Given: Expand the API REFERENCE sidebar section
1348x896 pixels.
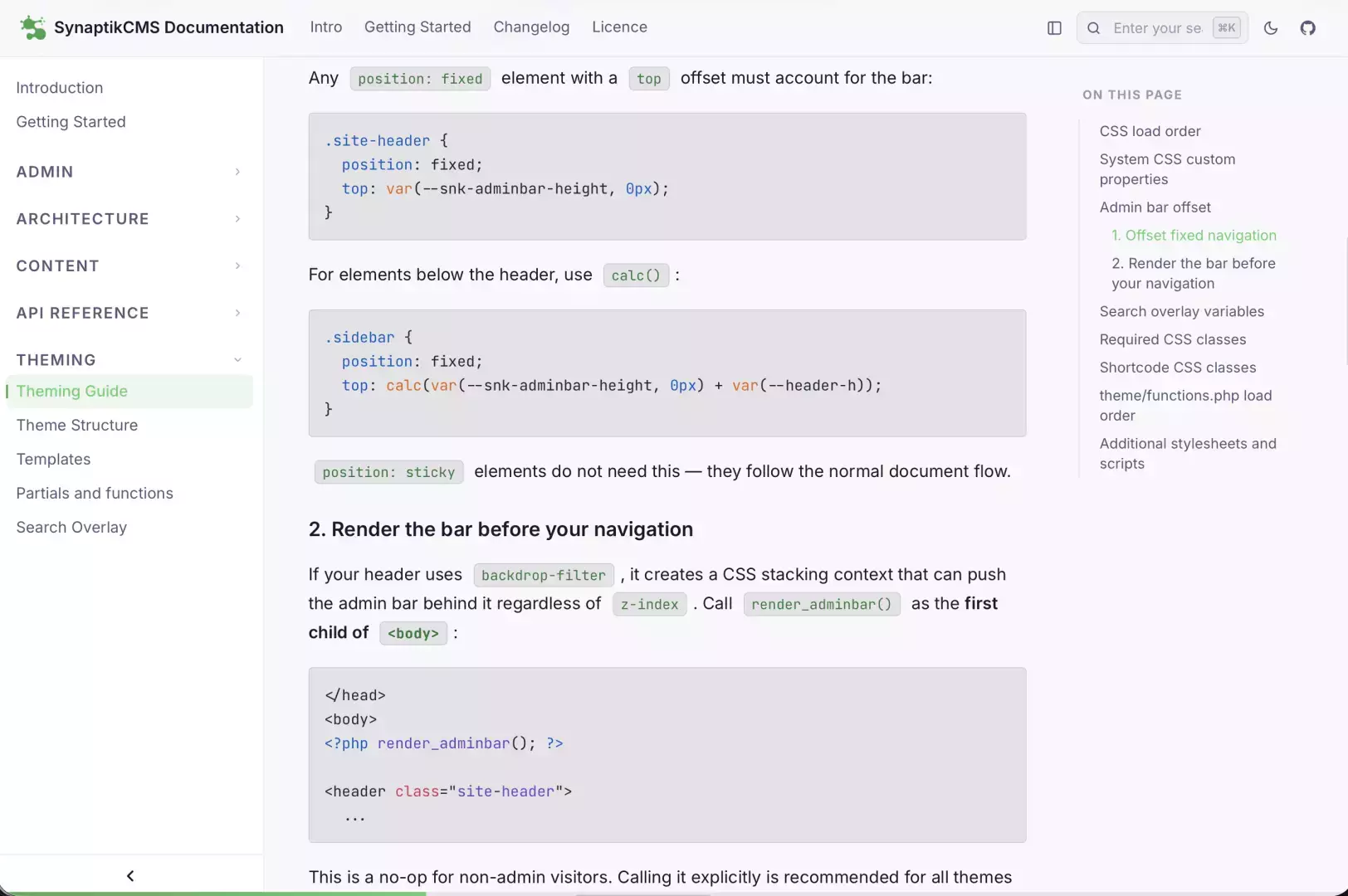Looking at the screenshot, I should 129,314.
